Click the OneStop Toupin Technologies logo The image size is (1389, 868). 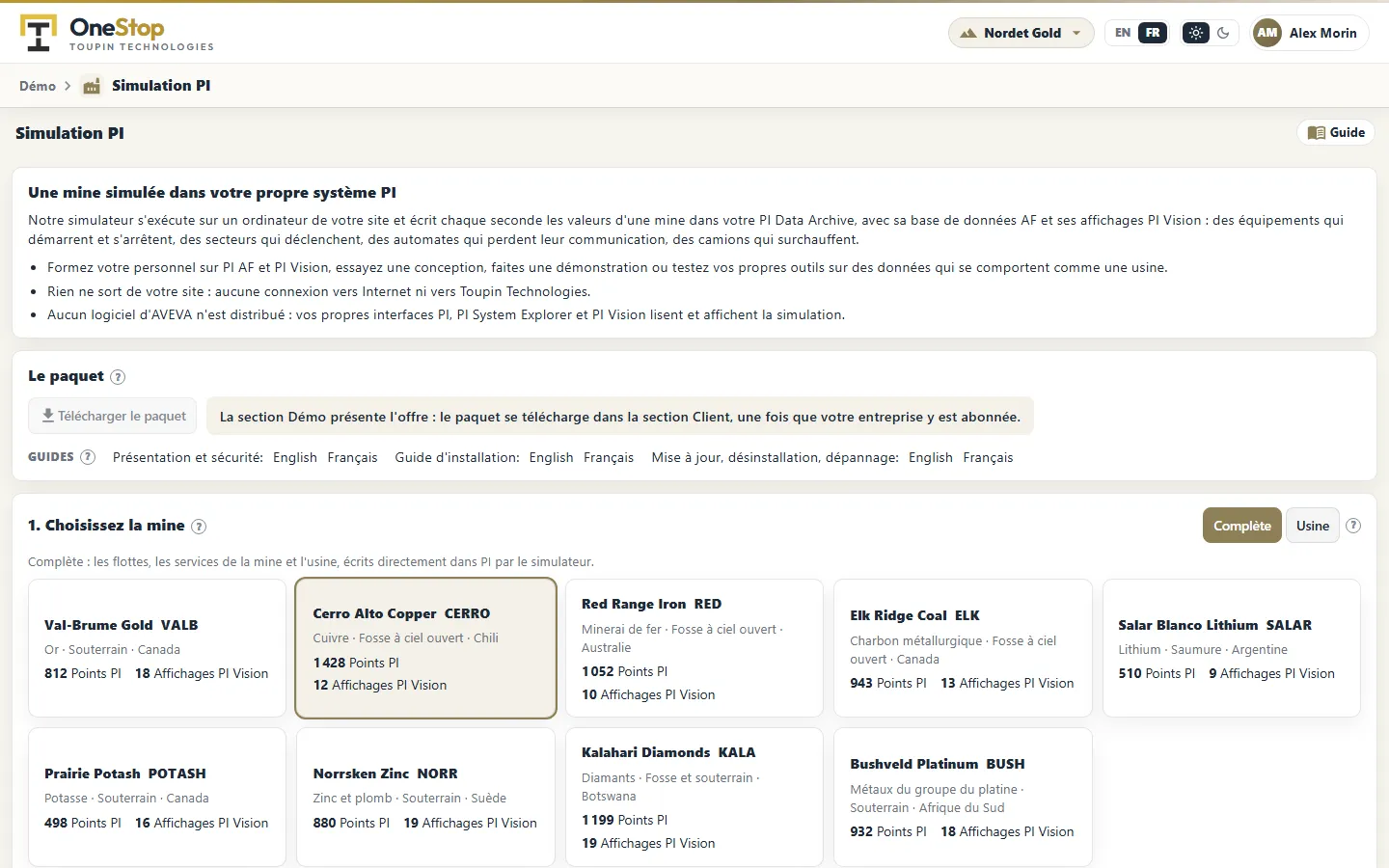coord(117,33)
